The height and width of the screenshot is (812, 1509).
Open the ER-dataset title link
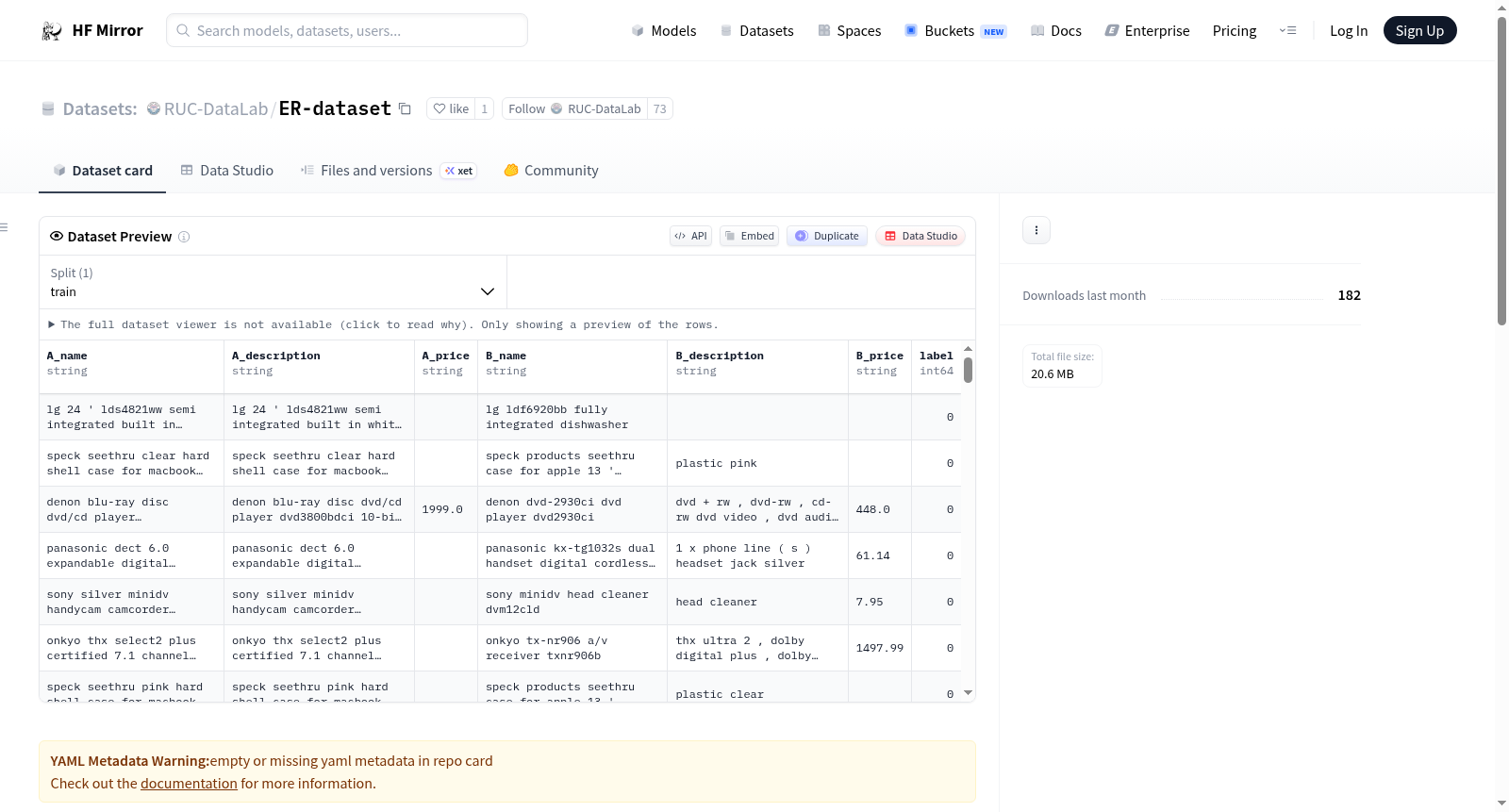(x=335, y=108)
